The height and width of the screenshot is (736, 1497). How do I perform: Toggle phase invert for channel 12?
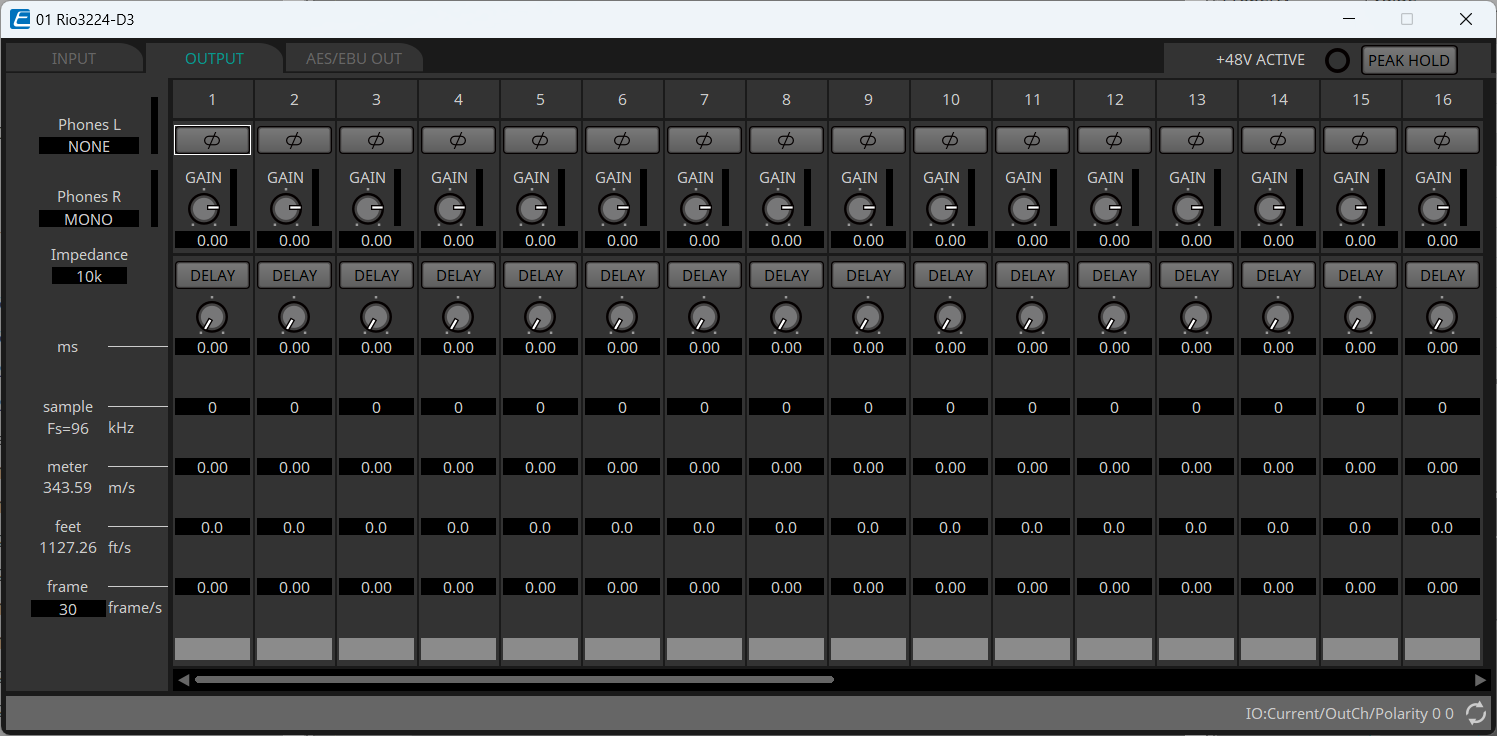pyautogui.click(x=1114, y=140)
